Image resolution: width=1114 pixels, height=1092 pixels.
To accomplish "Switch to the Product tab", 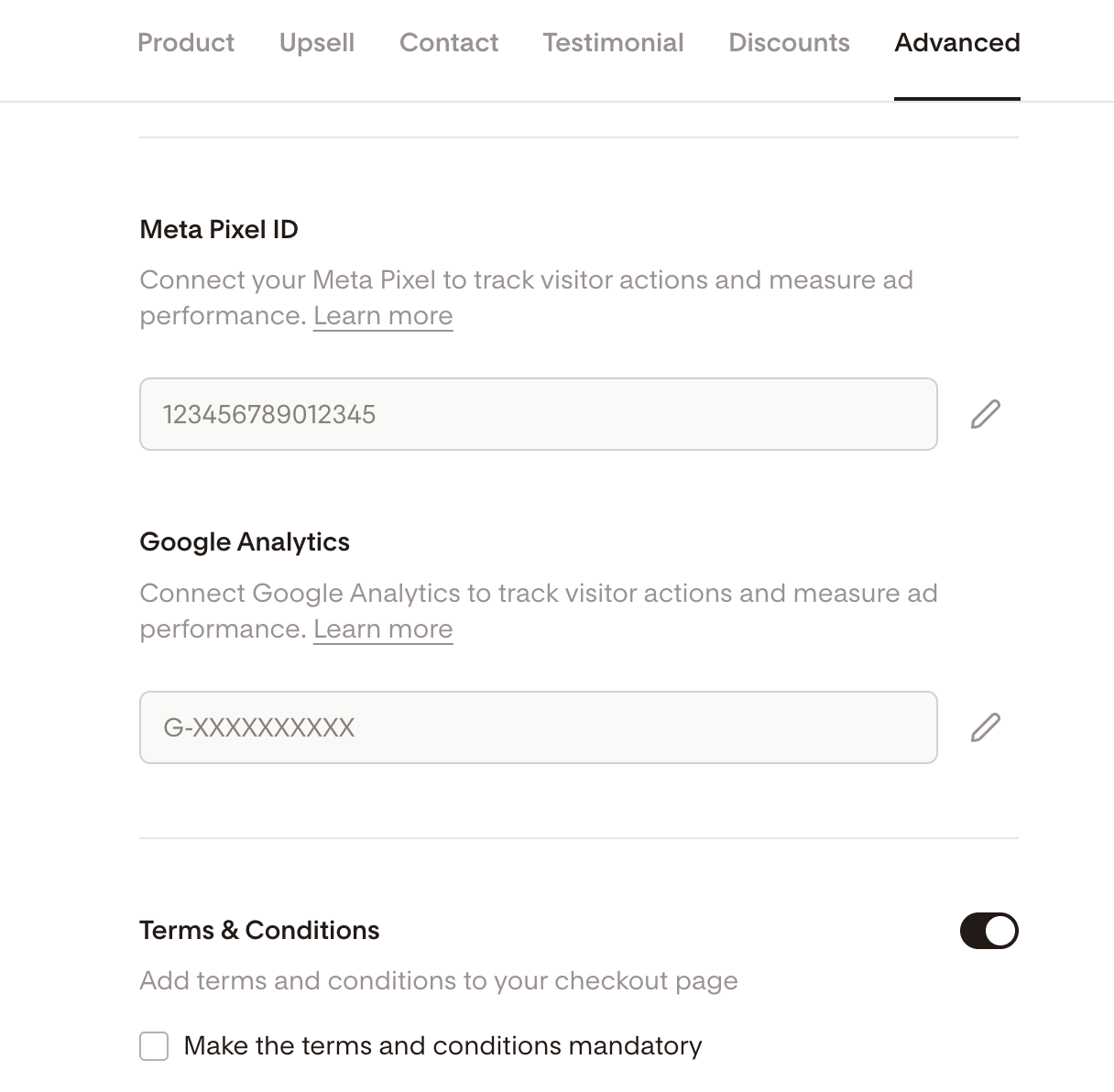I will click(x=186, y=43).
